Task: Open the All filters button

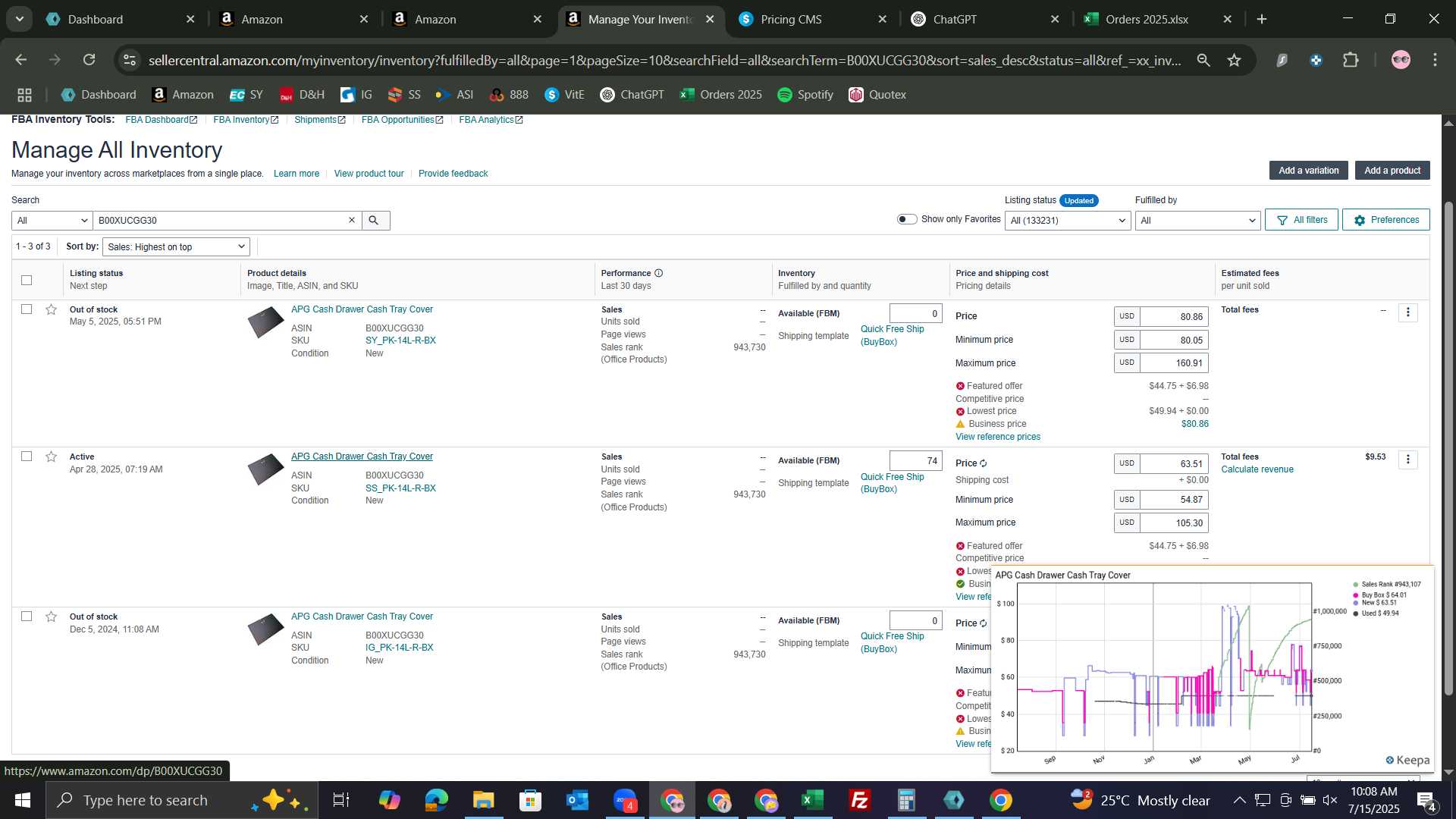Action: click(1301, 220)
